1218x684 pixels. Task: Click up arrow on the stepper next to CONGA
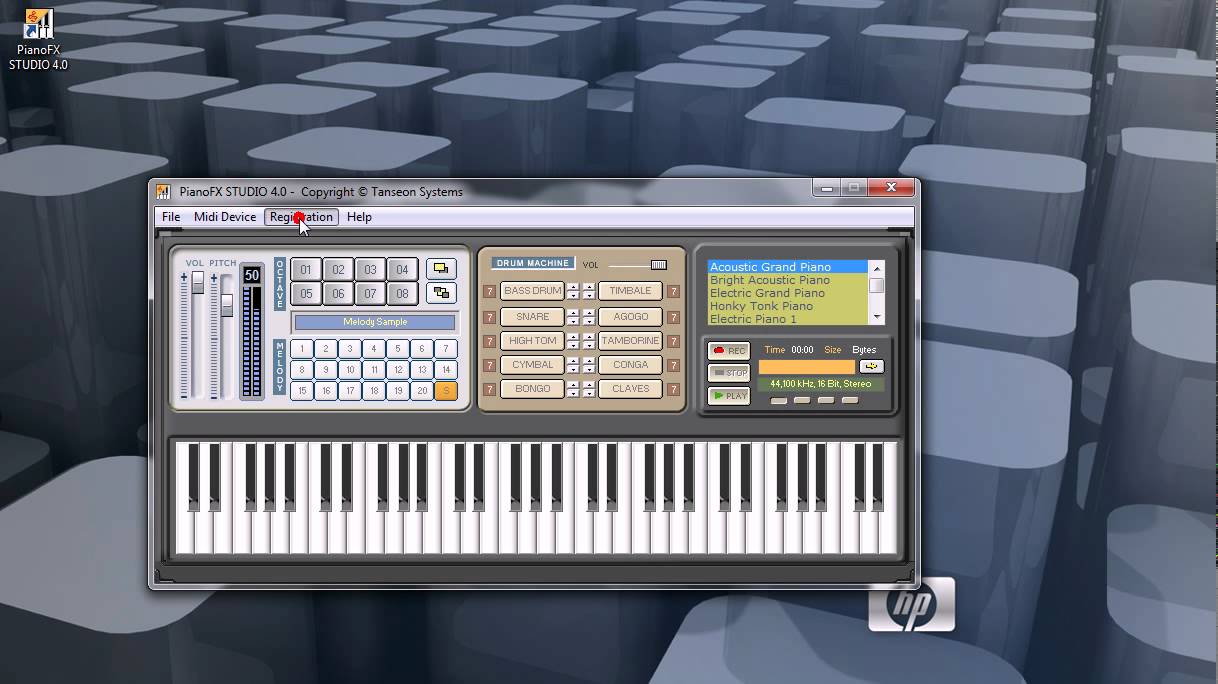589,360
